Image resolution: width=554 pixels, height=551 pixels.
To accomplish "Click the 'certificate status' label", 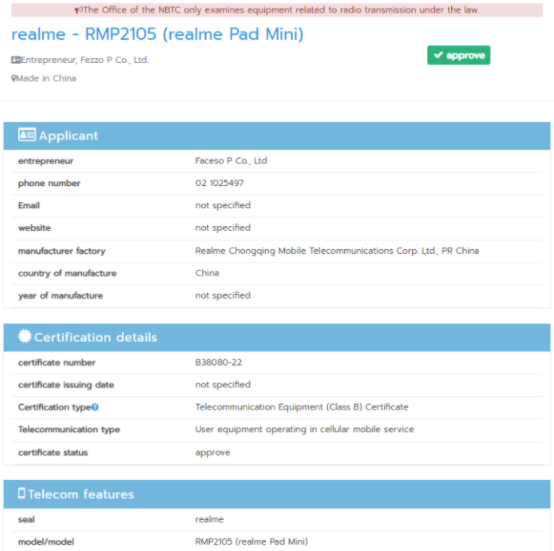I will coord(53,453).
